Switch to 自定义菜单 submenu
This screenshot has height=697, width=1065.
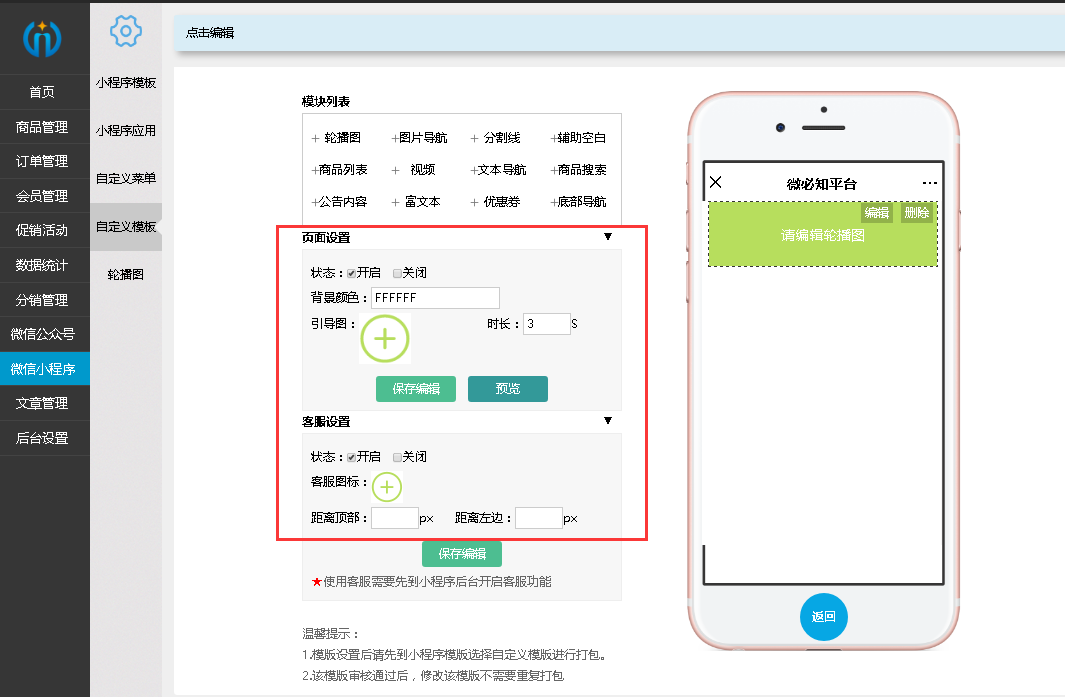click(x=126, y=179)
